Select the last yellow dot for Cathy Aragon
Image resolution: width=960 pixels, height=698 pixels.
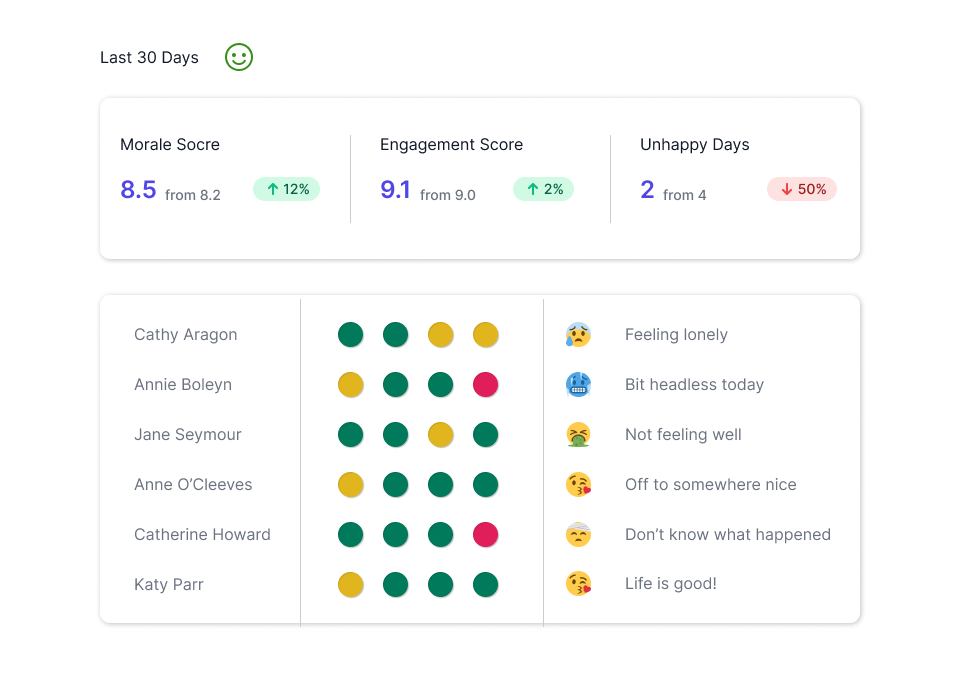pos(486,335)
